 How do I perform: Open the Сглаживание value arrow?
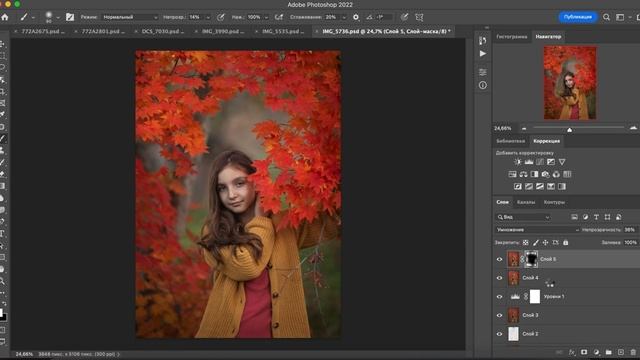[344, 17]
